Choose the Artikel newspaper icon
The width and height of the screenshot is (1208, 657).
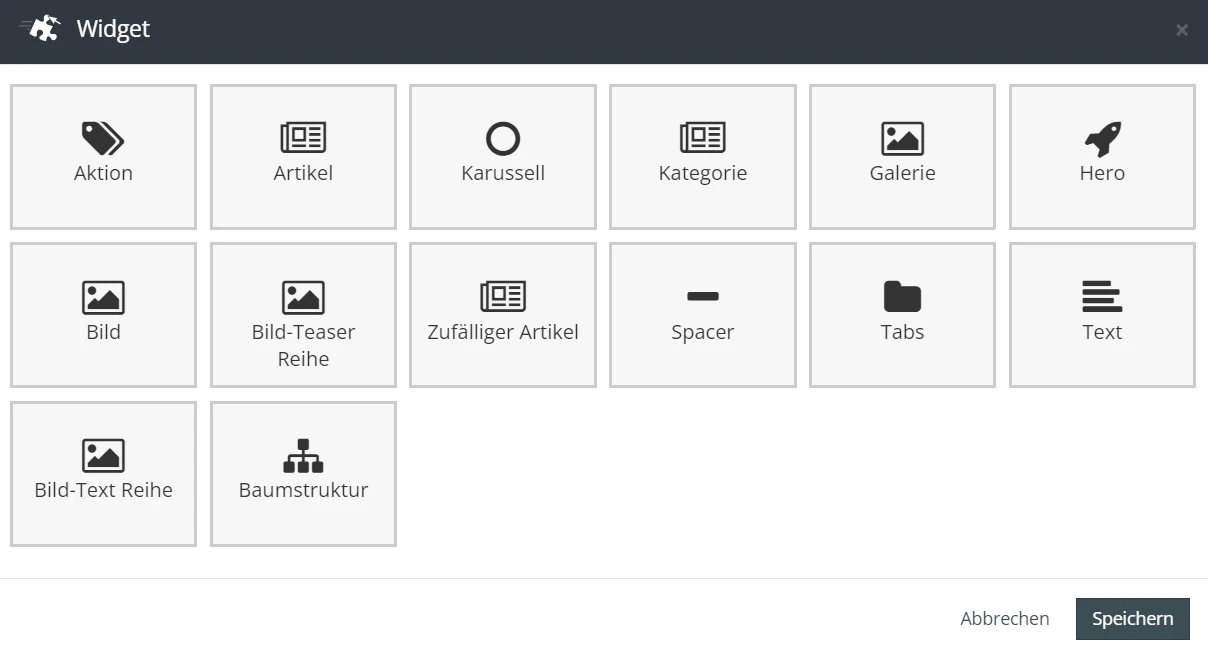click(303, 138)
